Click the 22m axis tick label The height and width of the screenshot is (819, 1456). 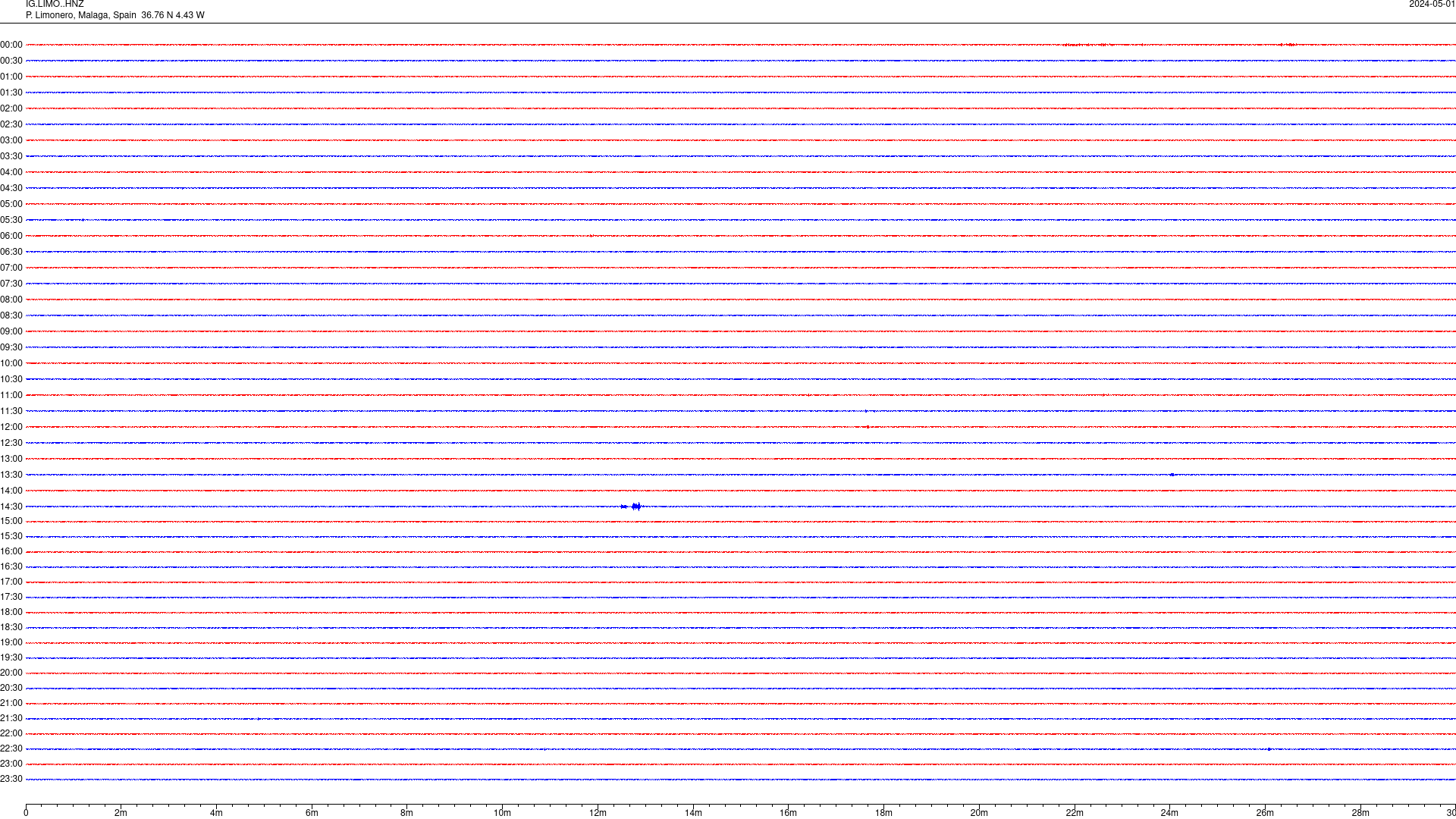click(x=1075, y=813)
